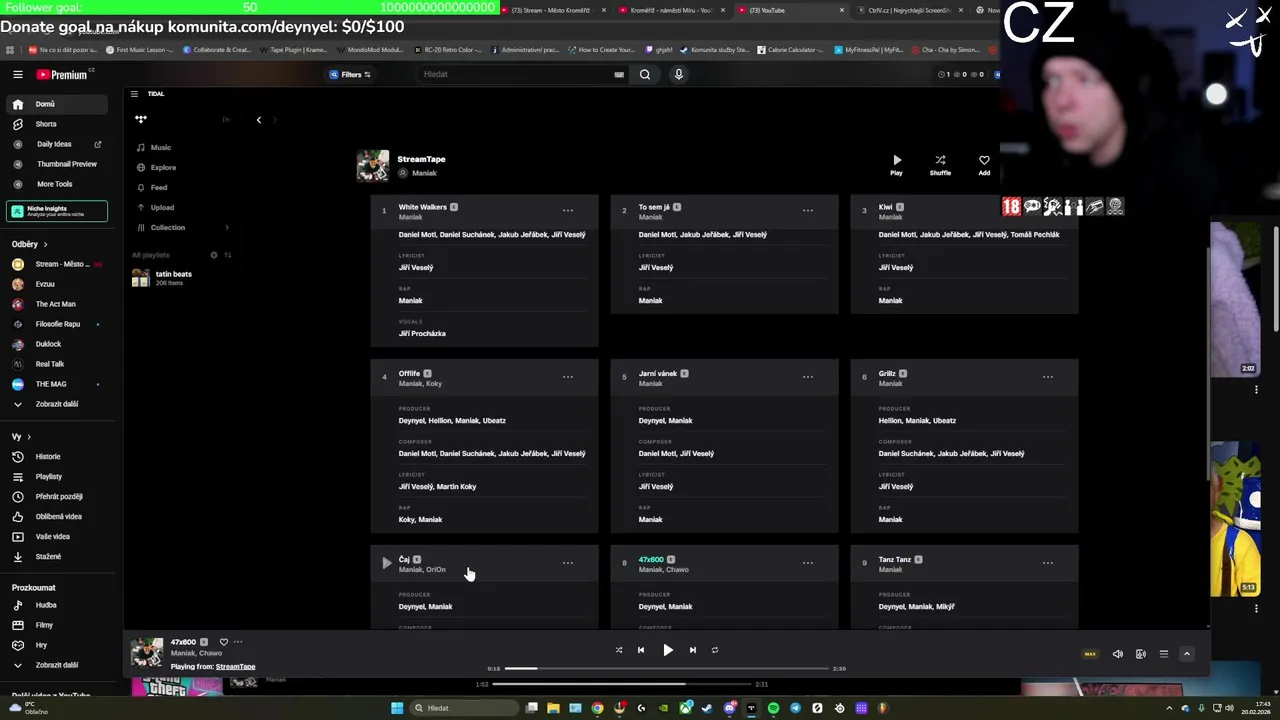
Task: Open YouTube guide hamburger menu
Action: click(17, 74)
